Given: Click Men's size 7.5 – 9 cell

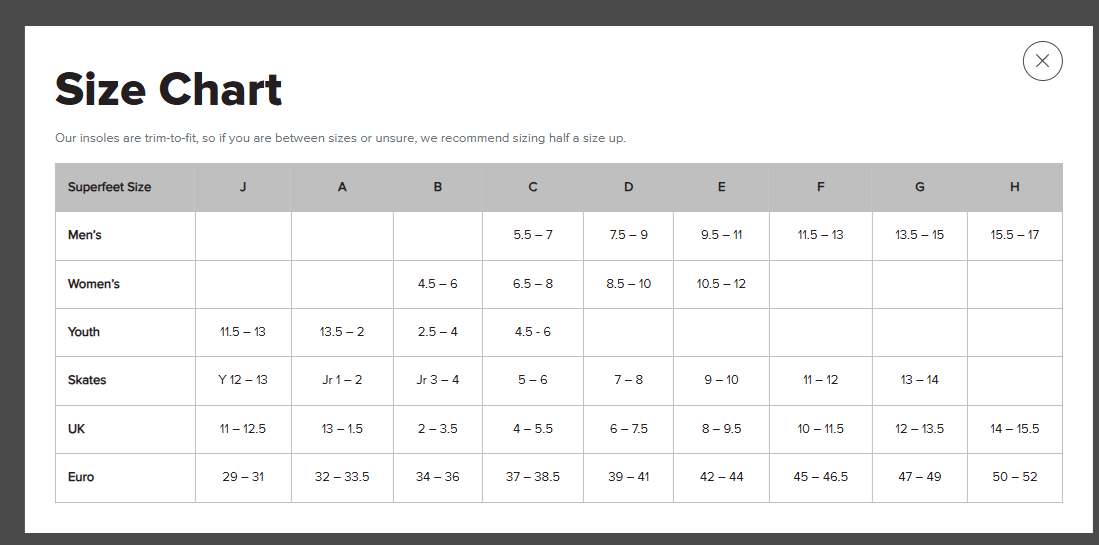Looking at the screenshot, I should tap(629, 235).
